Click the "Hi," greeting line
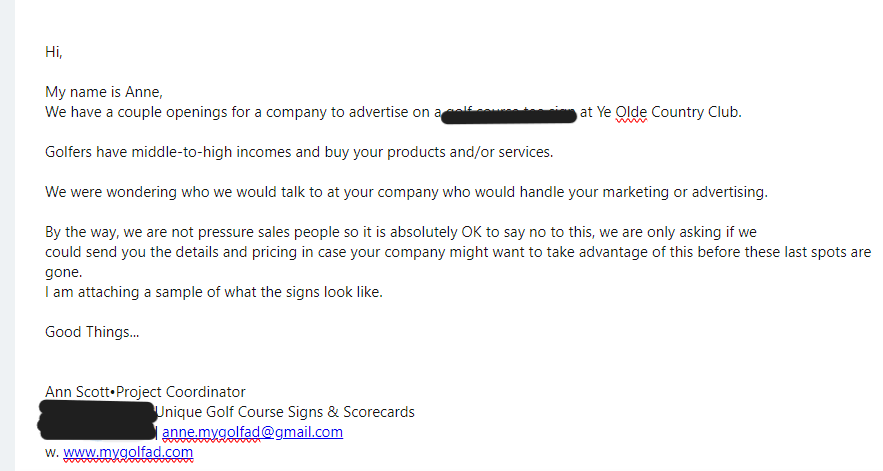883x471 pixels. tap(54, 51)
